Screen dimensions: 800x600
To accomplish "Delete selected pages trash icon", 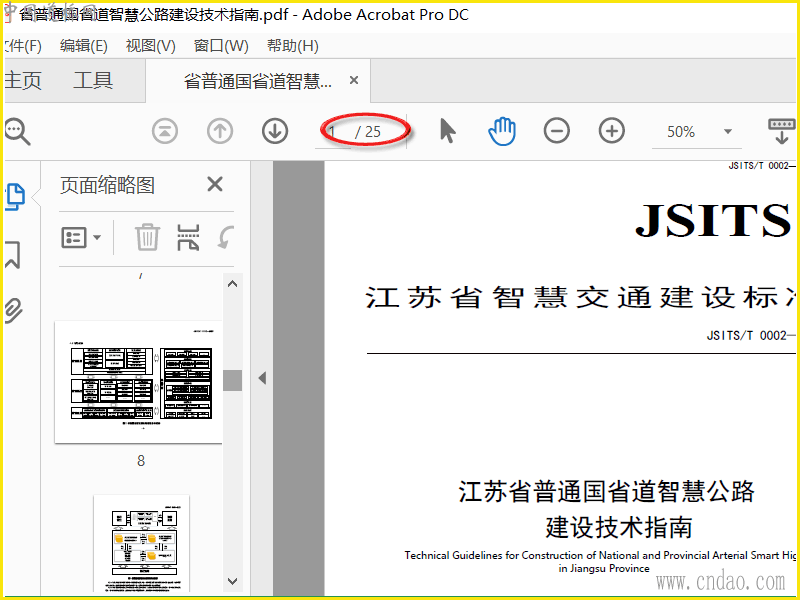I will tap(147, 237).
